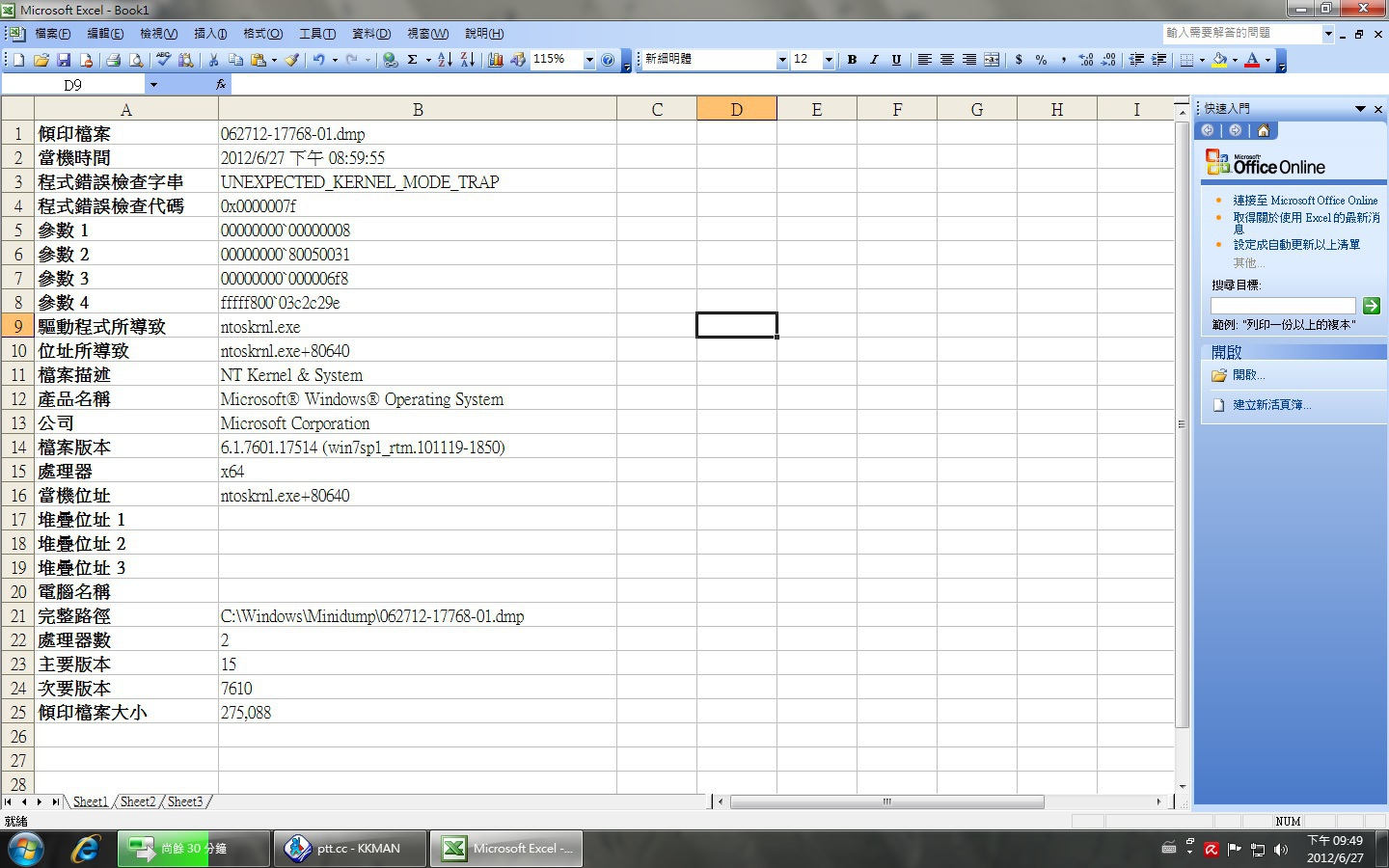Switch to the Sheet3 tab
The width and height of the screenshot is (1389, 868).
pos(185,801)
